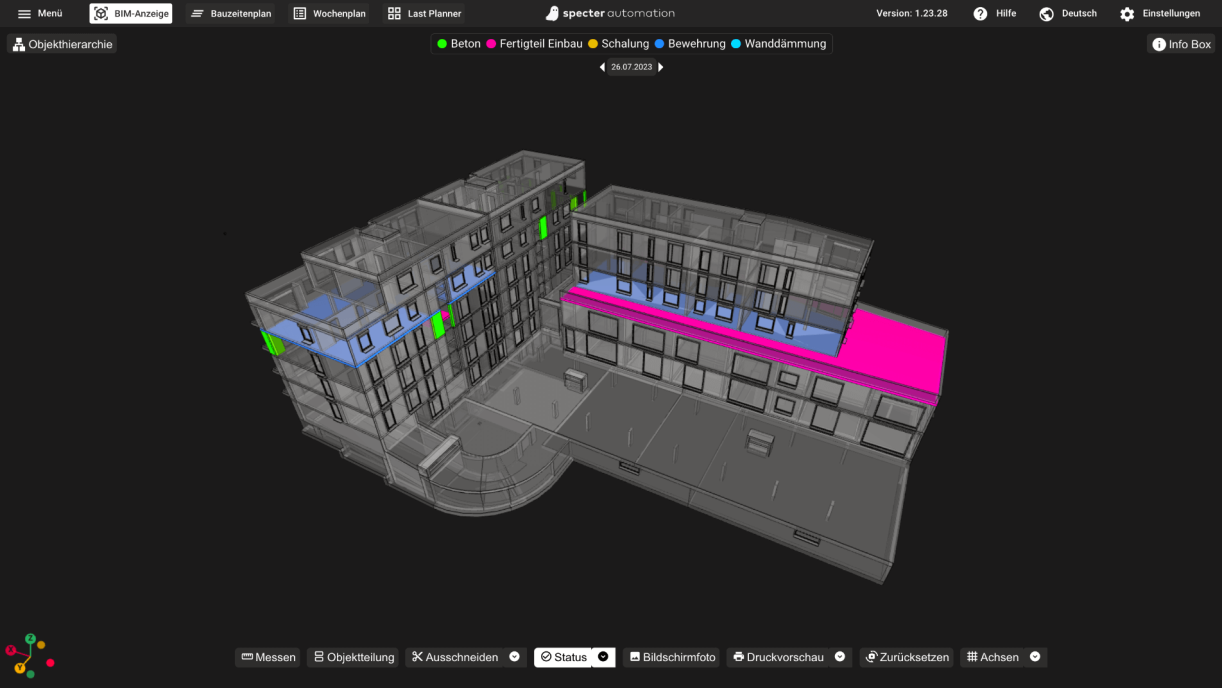Viewport: 1222px width, 688px height.
Task: Toggle Beton legend visibility
Action: coord(459,44)
